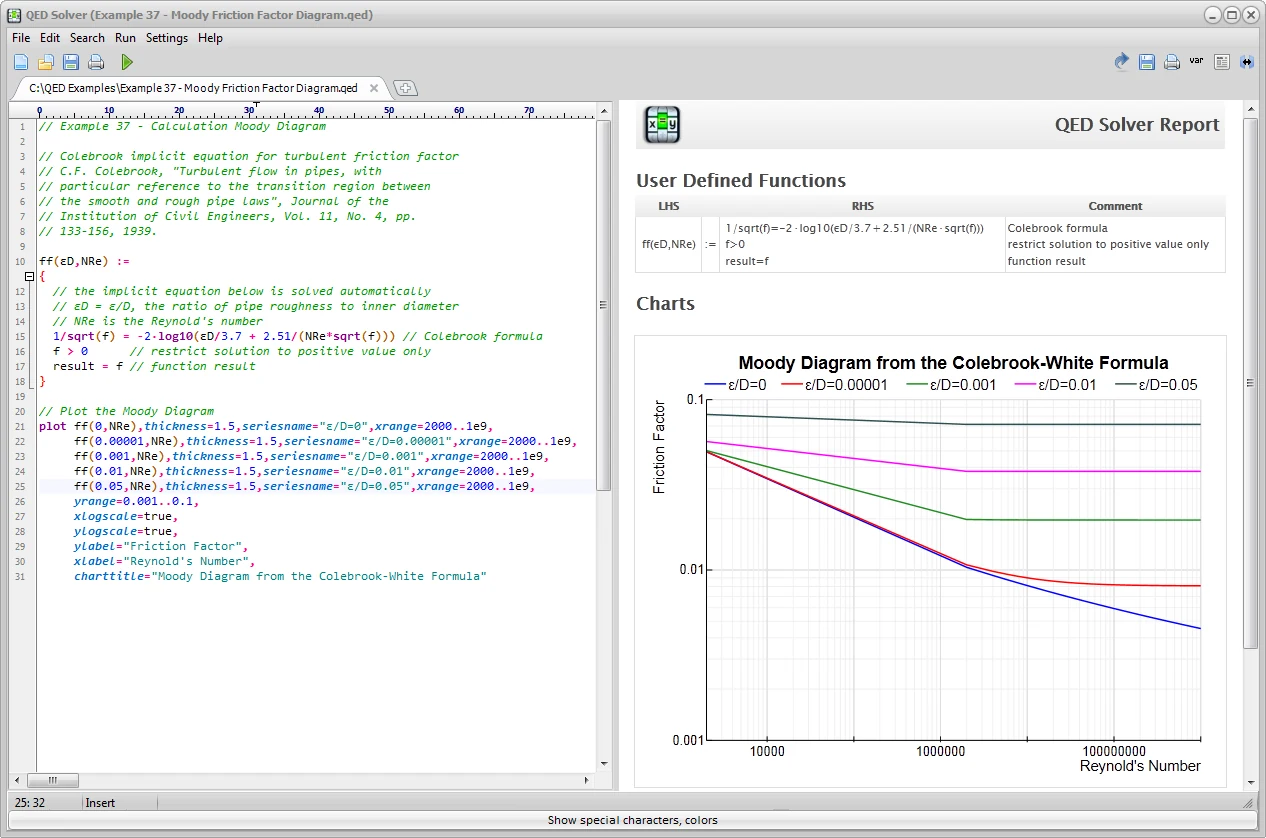Save the script using the left toolbar floppy icon
The image size is (1266, 838).
click(71, 62)
